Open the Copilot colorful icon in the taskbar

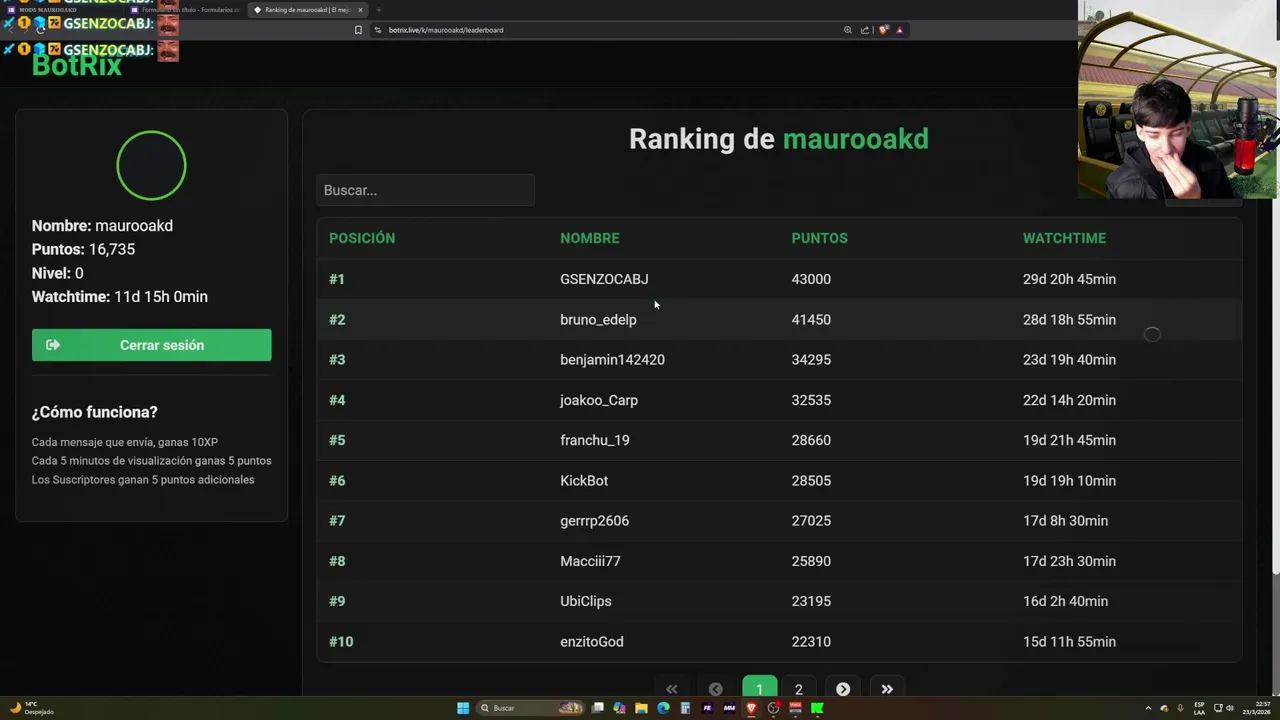tap(619, 708)
